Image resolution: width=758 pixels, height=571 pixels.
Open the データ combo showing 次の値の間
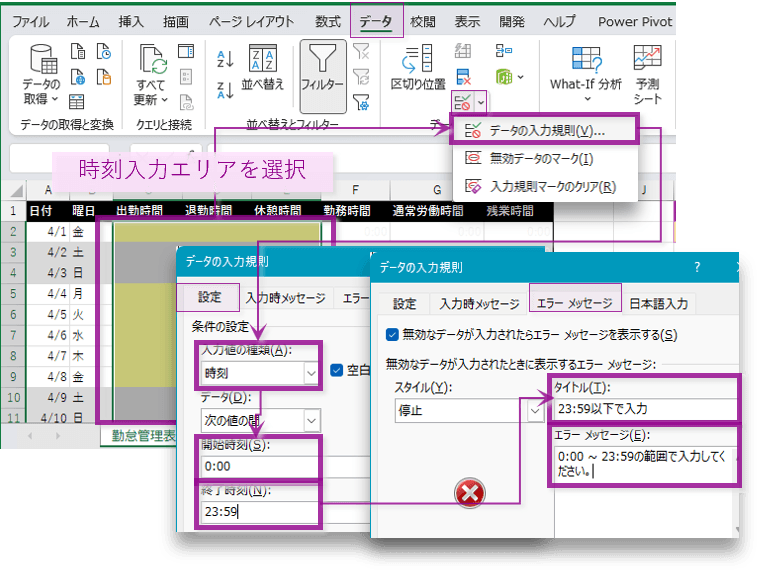(x=261, y=420)
